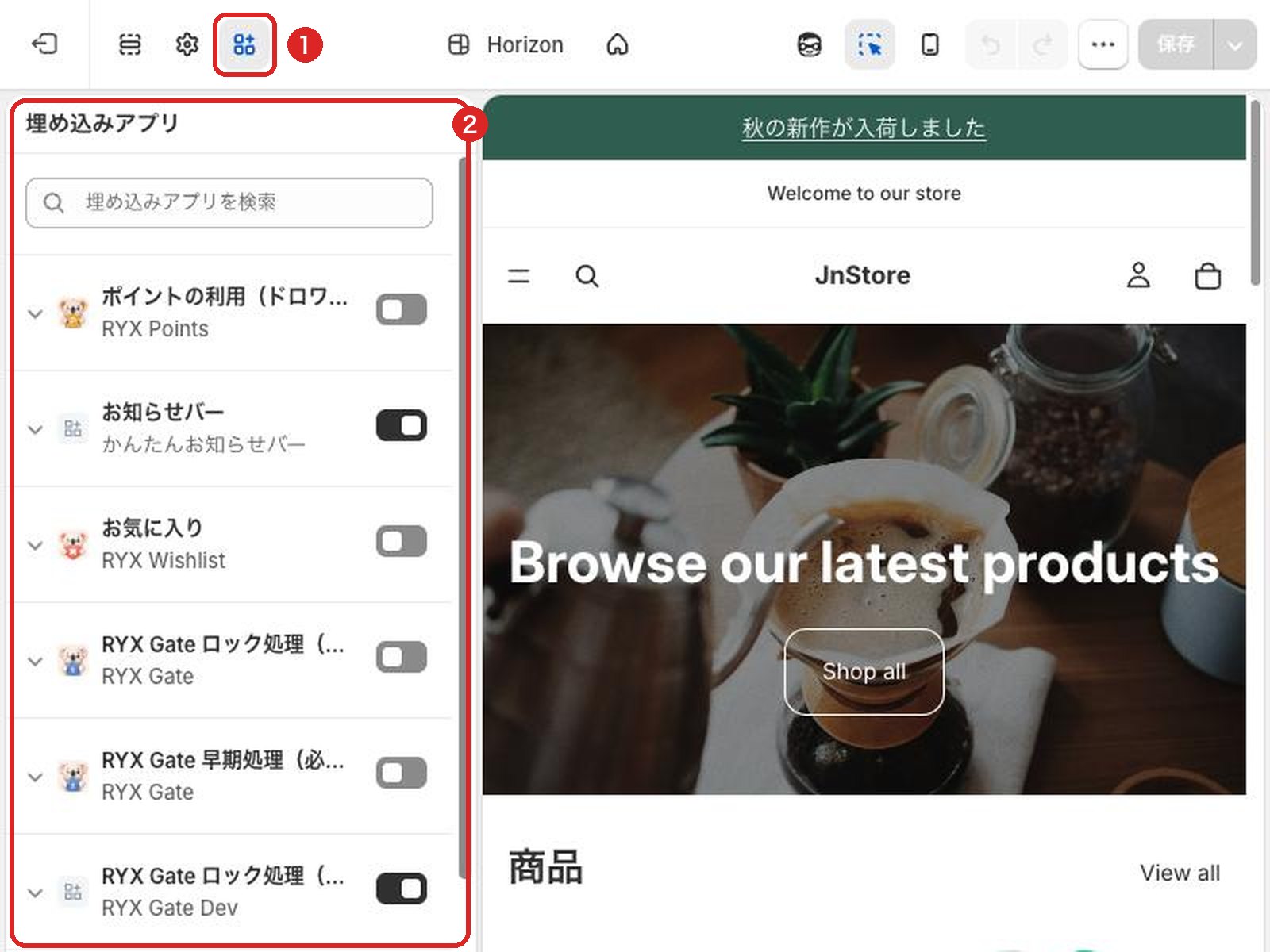Click the Undo arrow button
Screen dimensions: 1270x952
[991, 44]
